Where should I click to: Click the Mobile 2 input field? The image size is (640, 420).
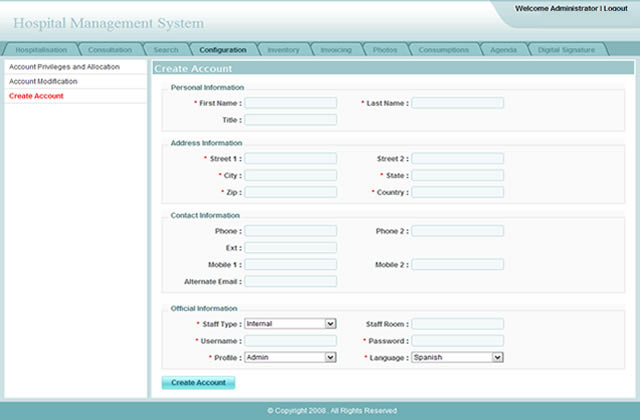[x=457, y=265]
